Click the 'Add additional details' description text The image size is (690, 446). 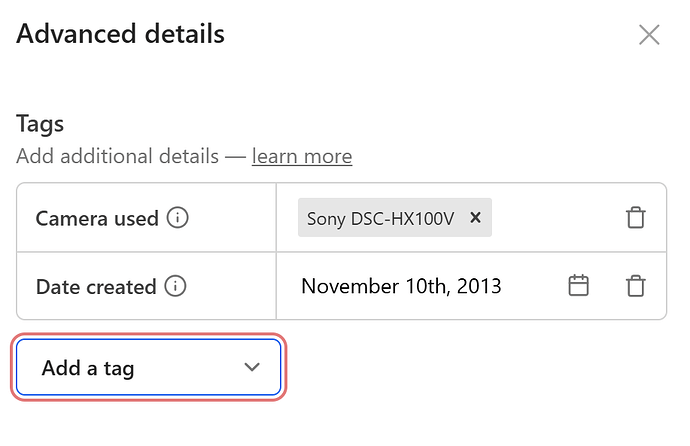[x=117, y=156]
